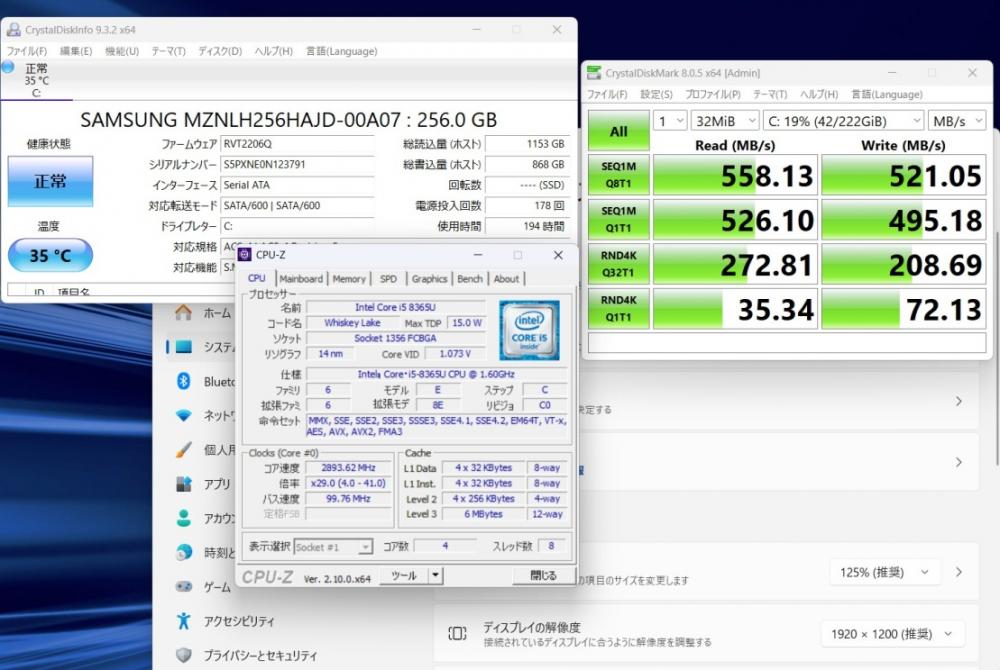Click the core speed value 2893.62 MHz
The width and height of the screenshot is (1000, 670).
348,468
